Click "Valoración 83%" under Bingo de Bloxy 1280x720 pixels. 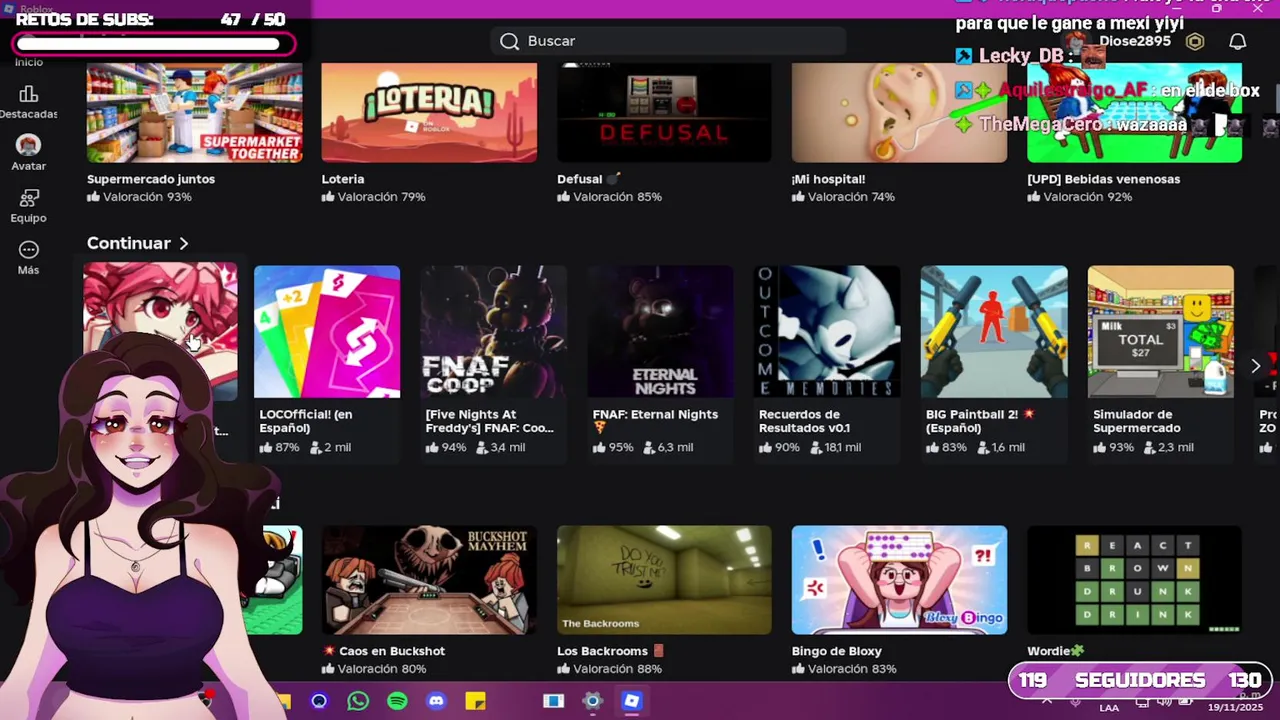coord(844,669)
